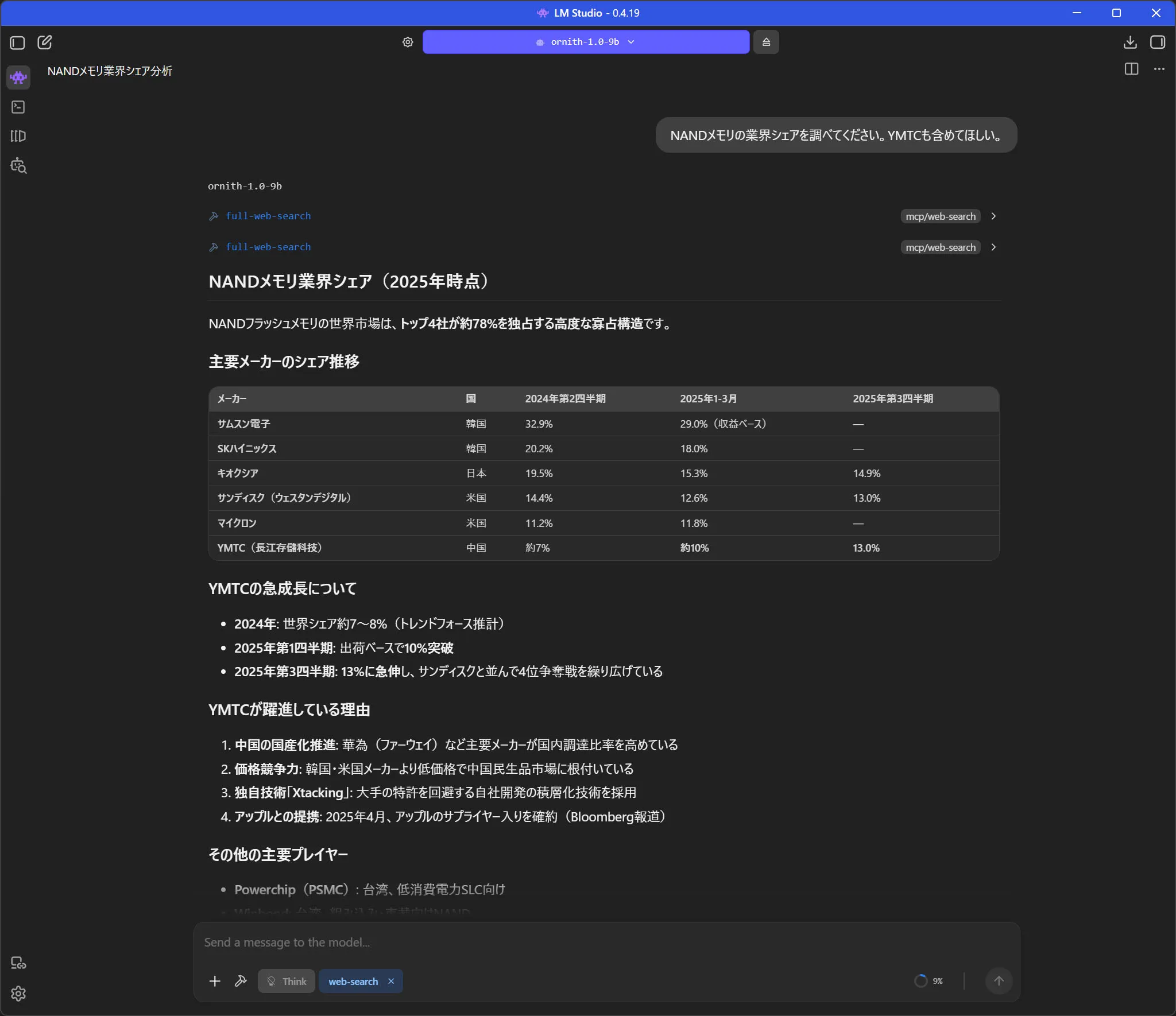Send message with the up arrow button
Screen dimensions: 1176x1016
point(999,981)
